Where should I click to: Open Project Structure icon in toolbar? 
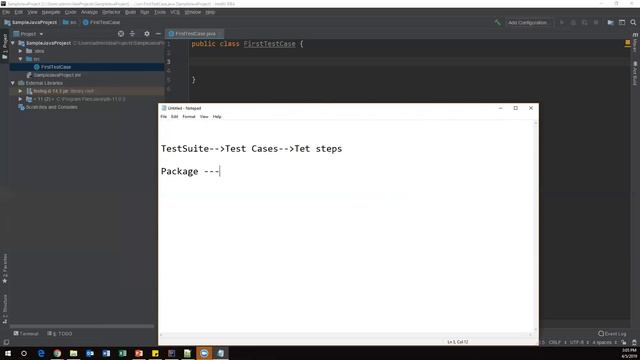[610, 22]
